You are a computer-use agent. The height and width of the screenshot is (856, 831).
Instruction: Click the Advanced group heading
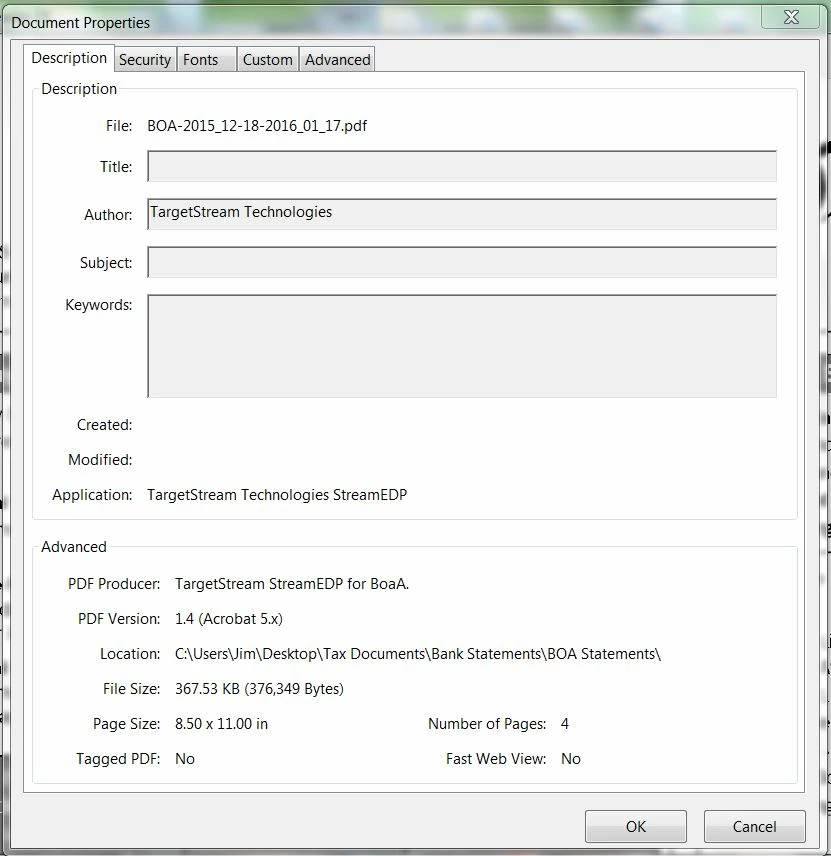pos(74,547)
